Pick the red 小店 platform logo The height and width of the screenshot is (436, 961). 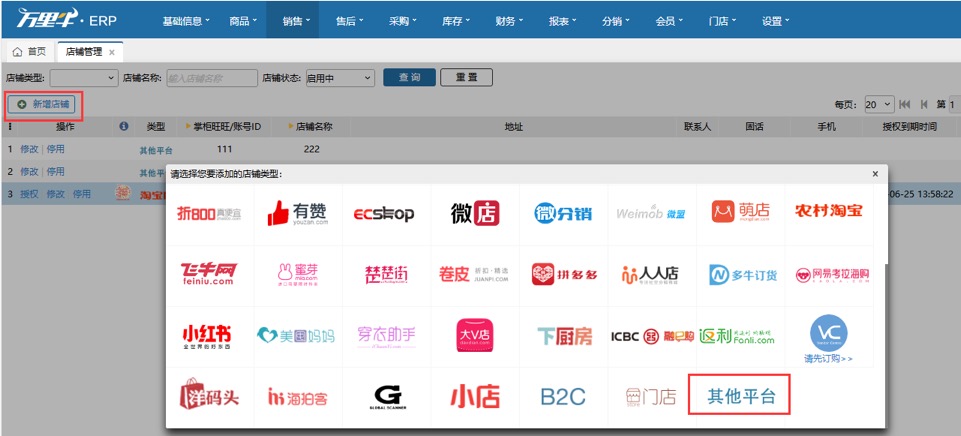click(475, 396)
